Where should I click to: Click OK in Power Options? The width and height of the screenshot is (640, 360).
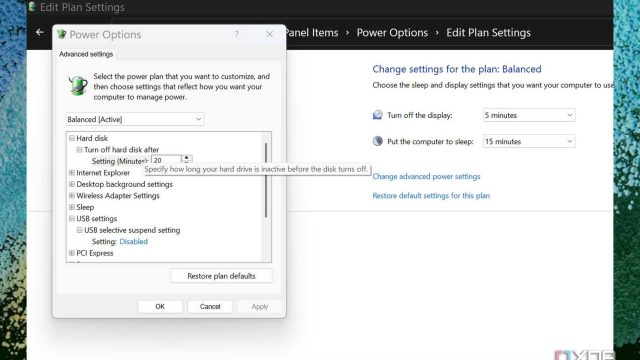160,307
